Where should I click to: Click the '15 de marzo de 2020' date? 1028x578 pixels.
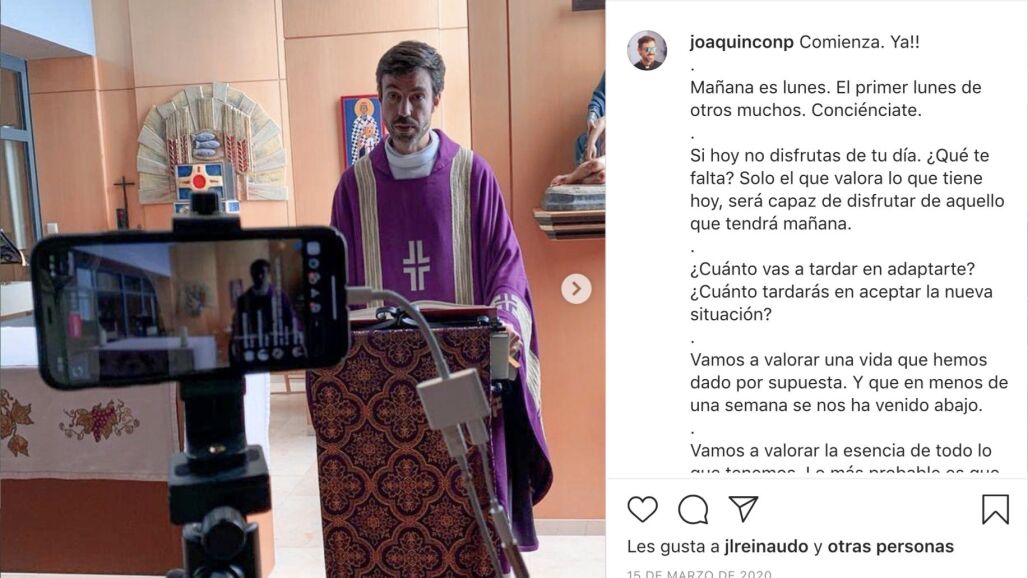(x=699, y=573)
